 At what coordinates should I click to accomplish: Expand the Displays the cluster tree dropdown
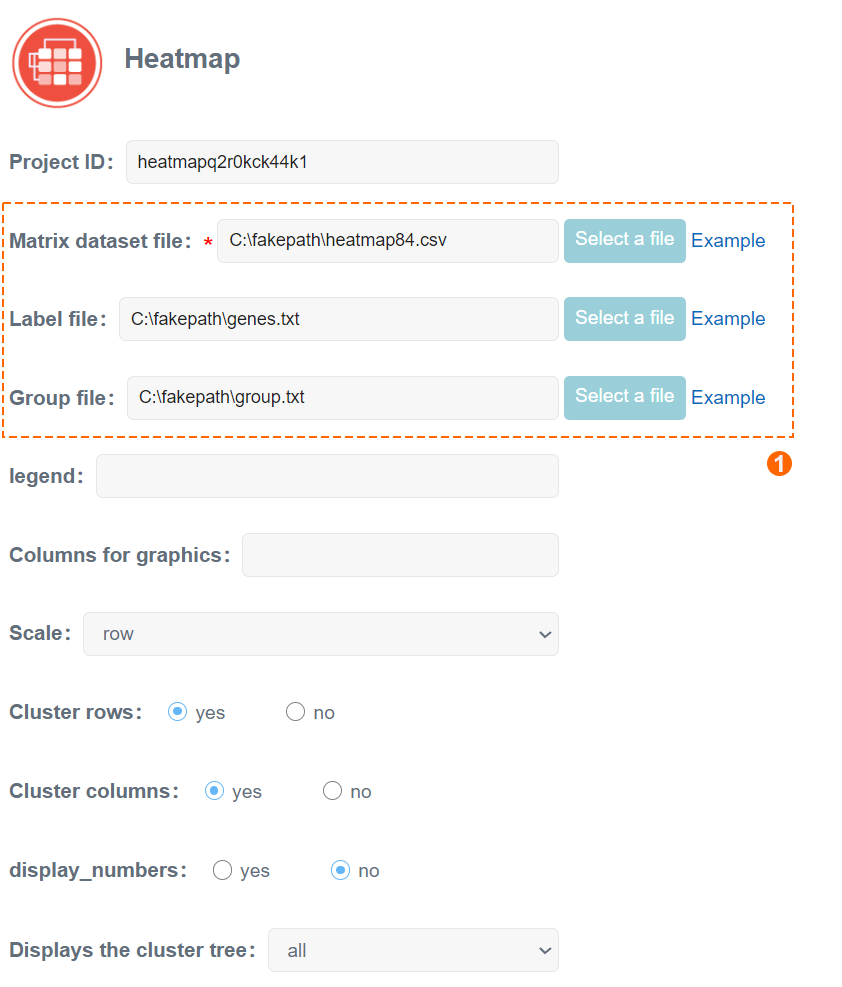[413, 950]
